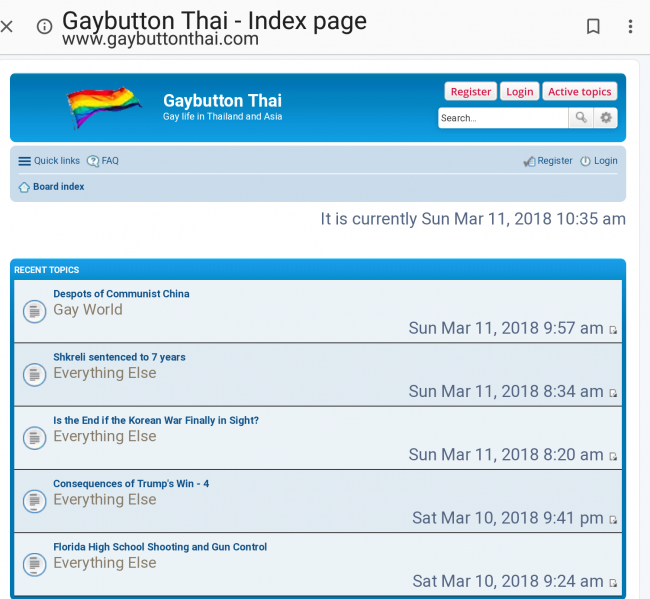The image size is (650, 599).
Task: Click the Quick links hamburger icon
Action: pyautogui.click(x=24, y=161)
